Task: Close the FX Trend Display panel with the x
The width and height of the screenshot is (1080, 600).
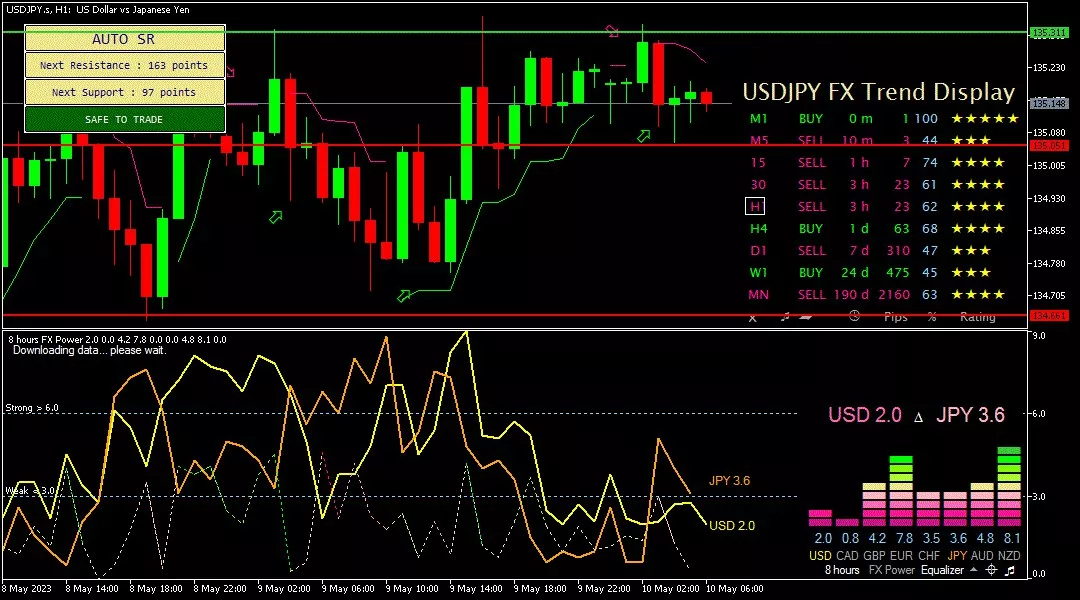Action: pyautogui.click(x=752, y=318)
